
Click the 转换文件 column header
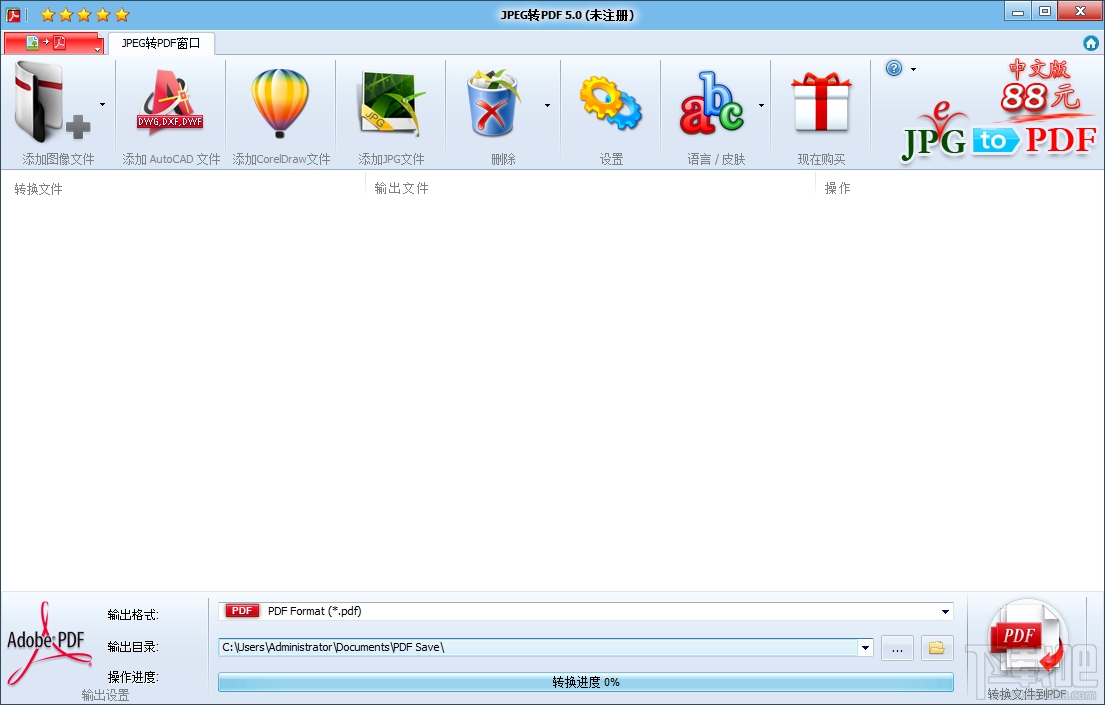(x=38, y=189)
